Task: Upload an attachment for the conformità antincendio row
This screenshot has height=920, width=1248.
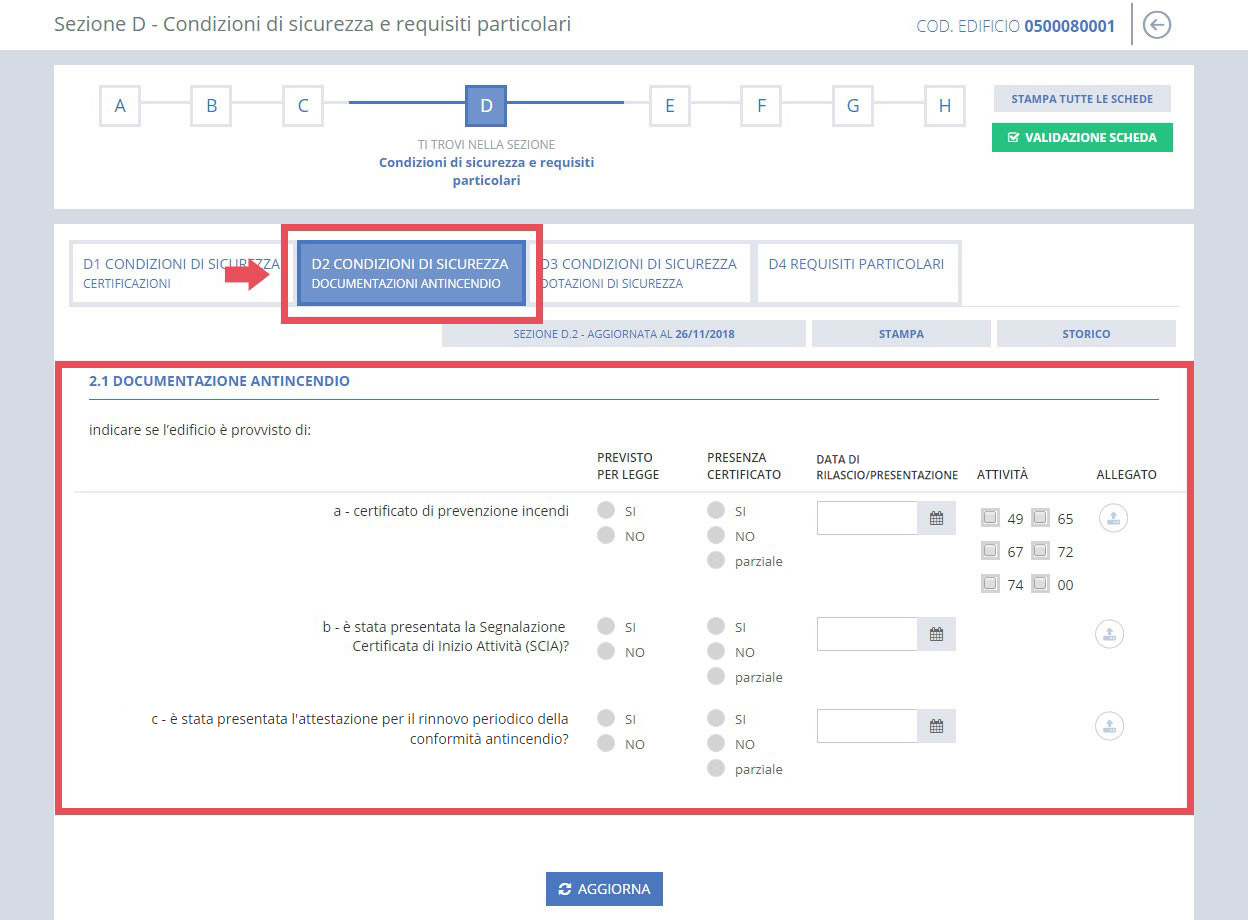Action: click(x=1109, y=726)
